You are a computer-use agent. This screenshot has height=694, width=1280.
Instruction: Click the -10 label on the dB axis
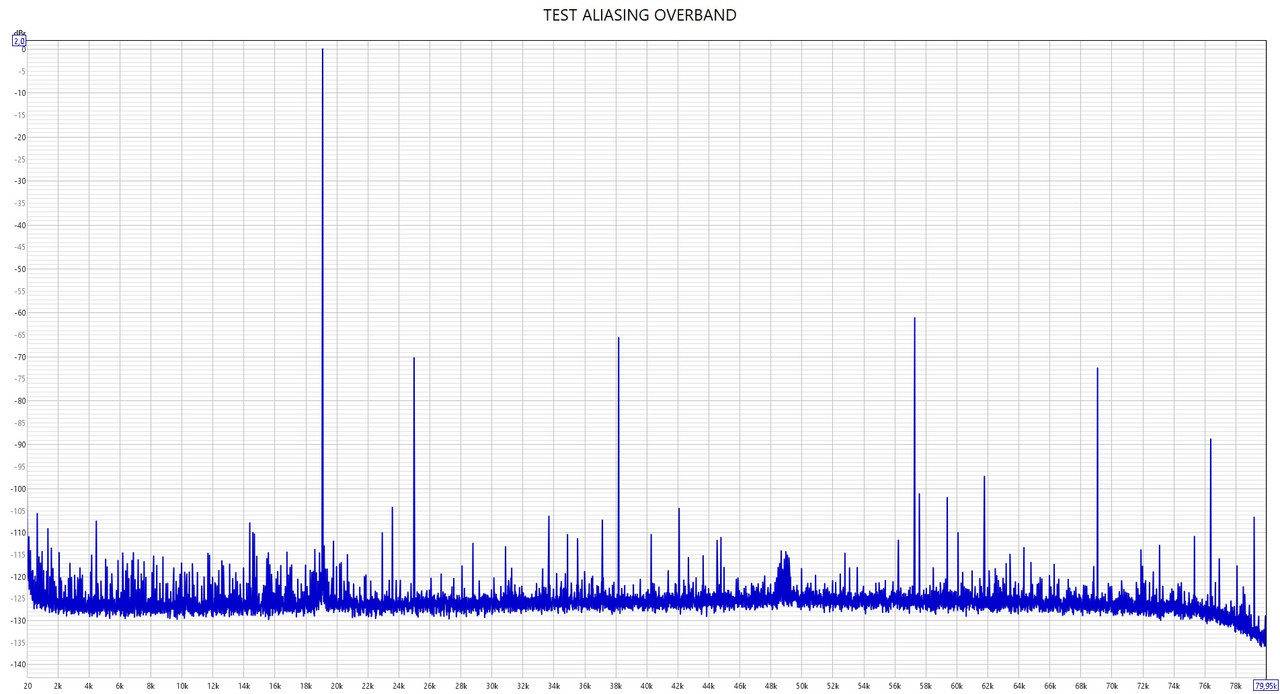[x=19, y=94]
